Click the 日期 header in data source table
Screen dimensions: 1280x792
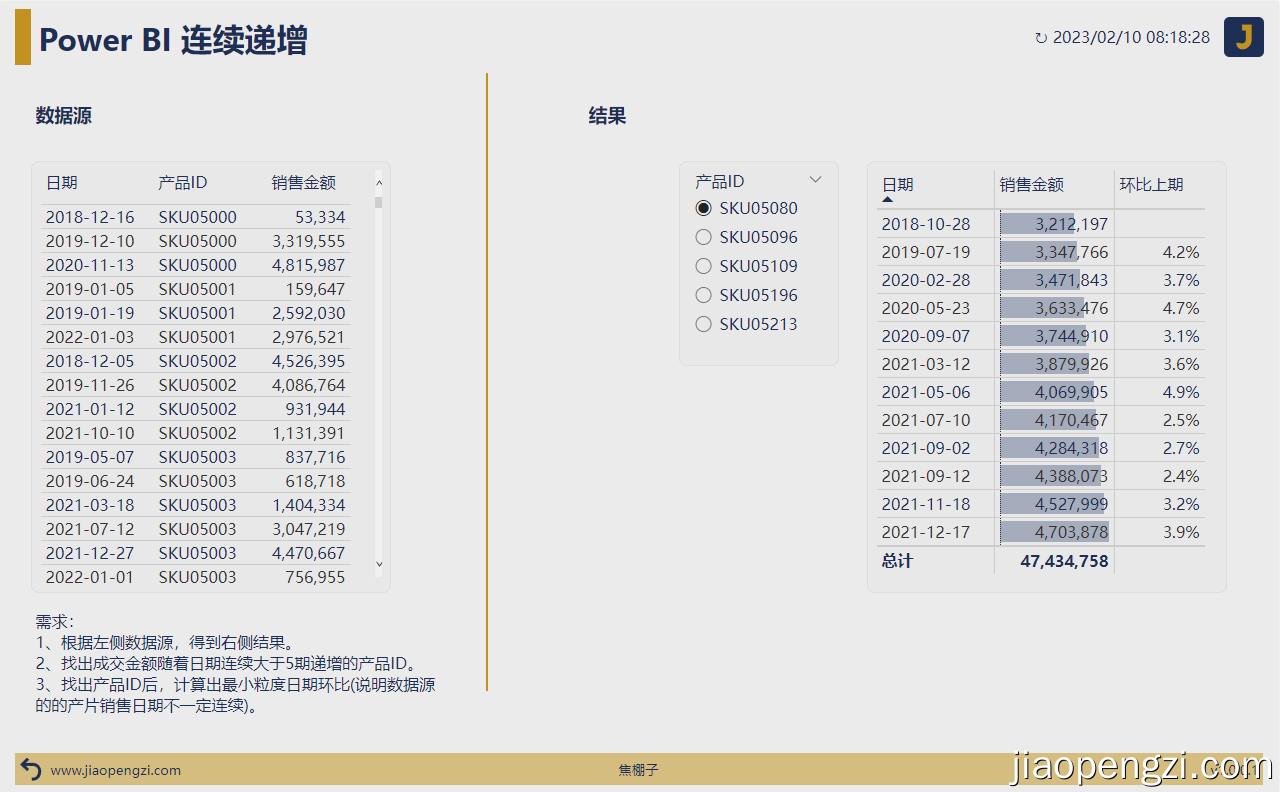tap(62, 182)
